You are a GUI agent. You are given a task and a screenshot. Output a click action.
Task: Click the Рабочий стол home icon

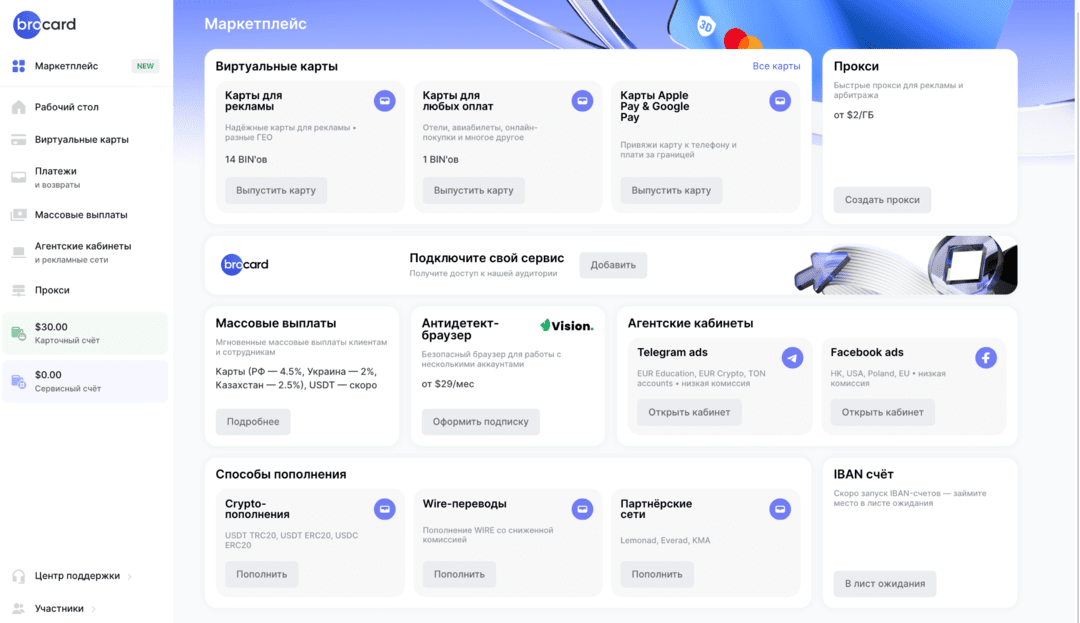[19, 107]
